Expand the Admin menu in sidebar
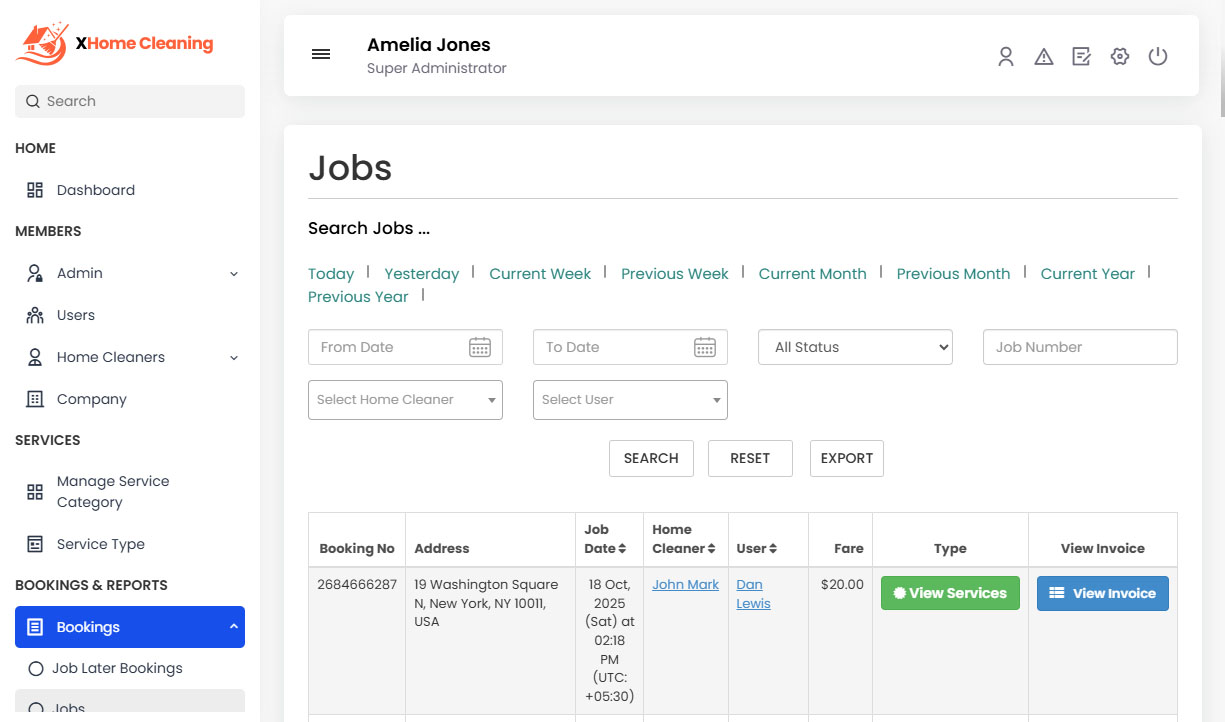 pos(233,272)
